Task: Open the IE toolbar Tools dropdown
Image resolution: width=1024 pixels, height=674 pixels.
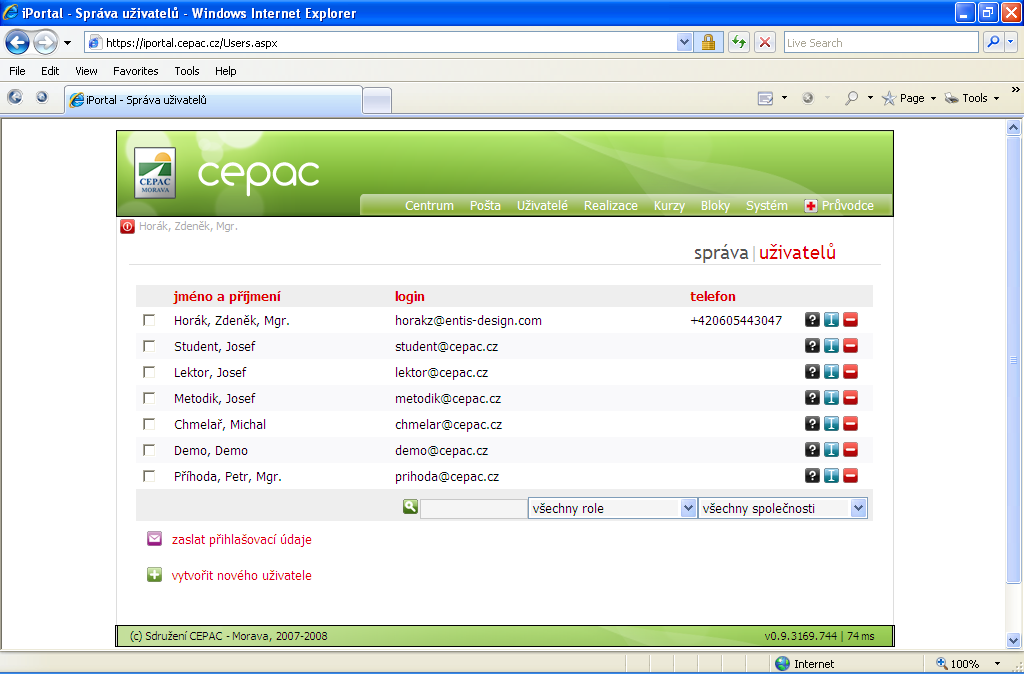Action: [x=972, y=98]
